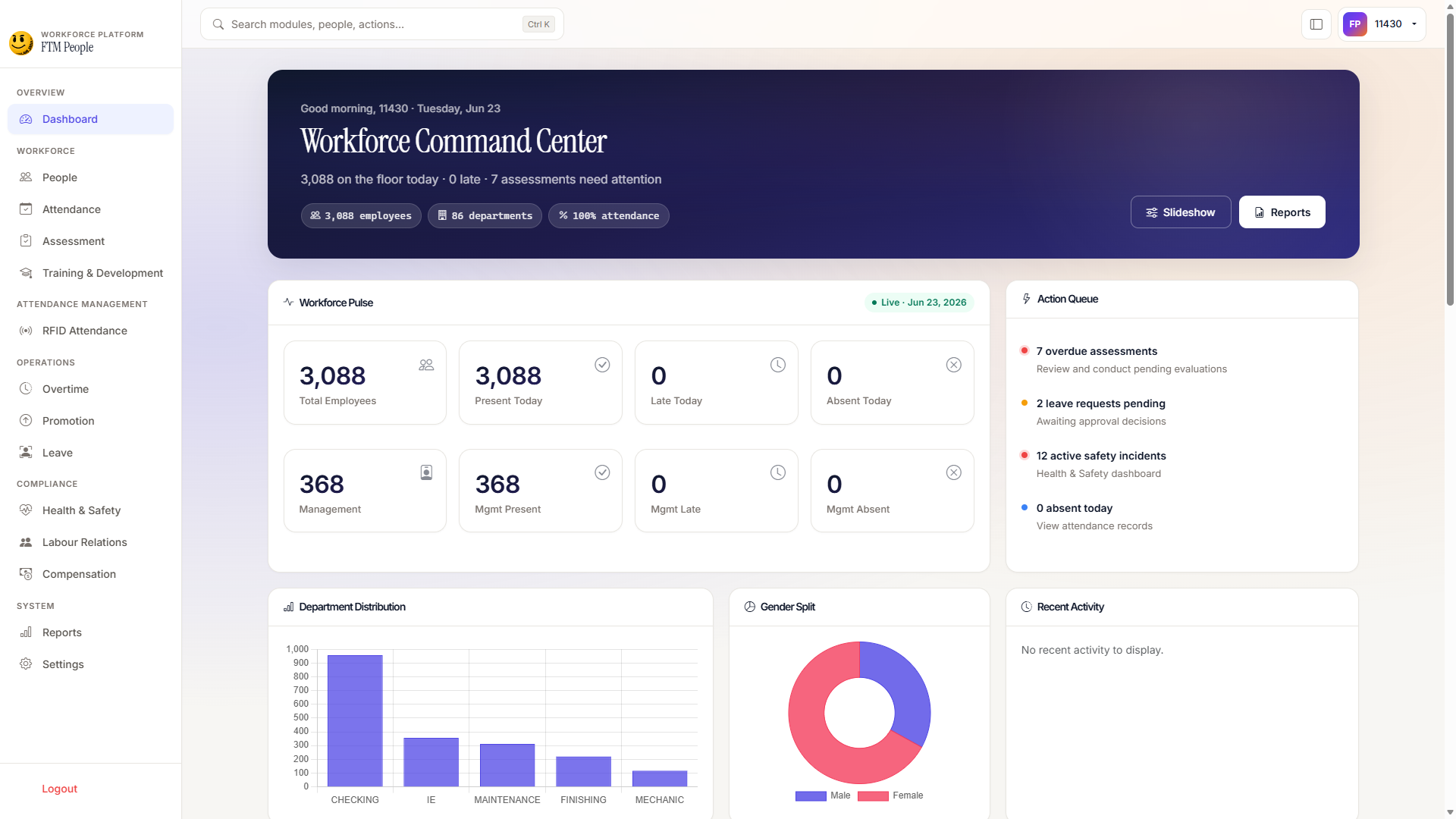The height and width of the screenshot is (819, 1456).
Task: Select RFID Attendance menu item
Action: [x=91, y=331]
